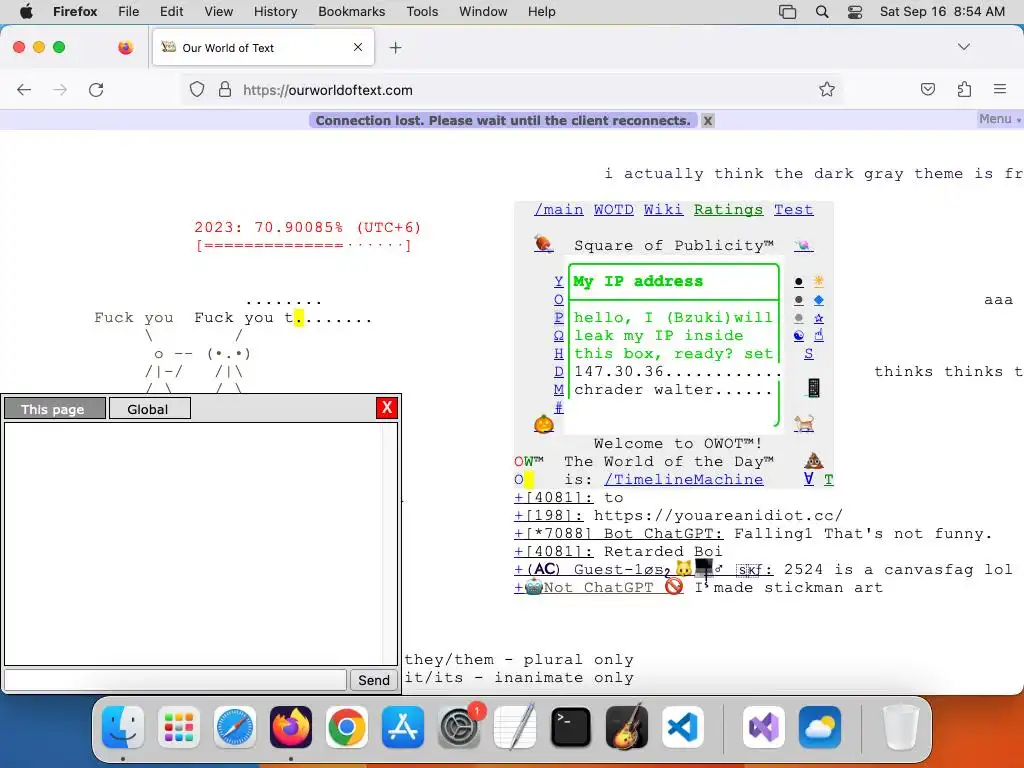This screenshot has width=1024, height=768.
Task: Open the Firefox extensions puzzle icon
Action: (964, 89)
